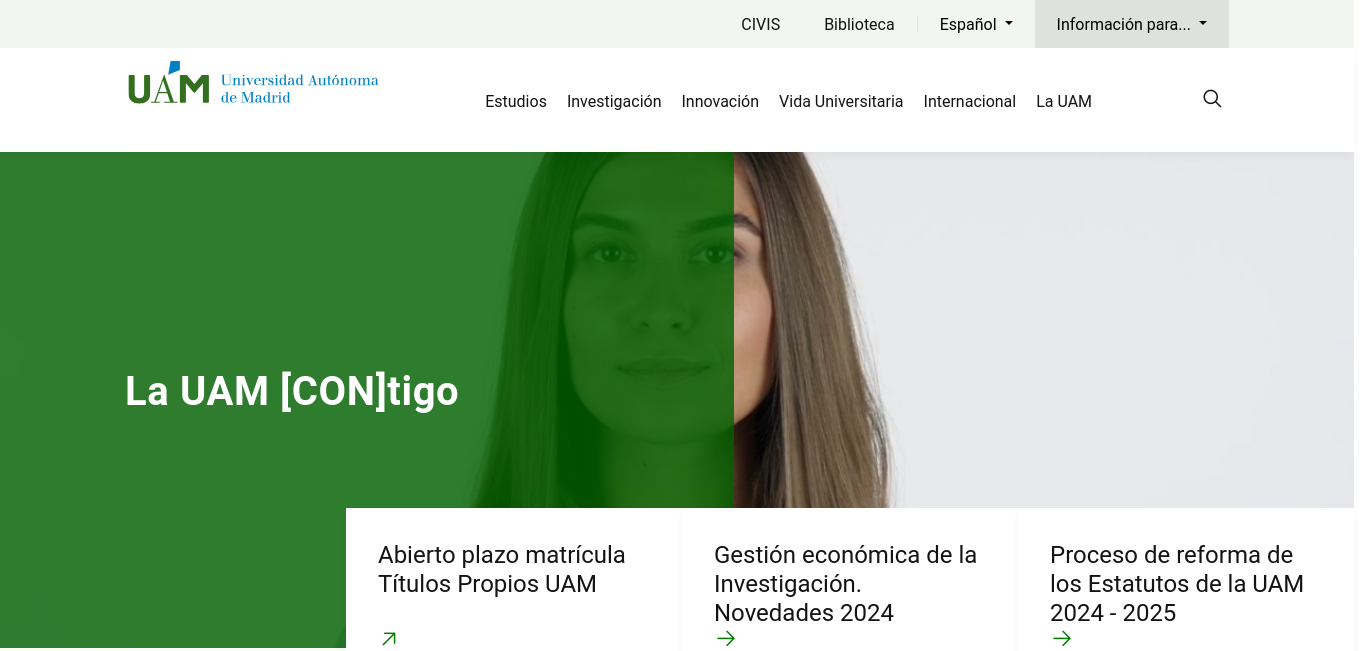Open the search magnifier icon
Viewport: 1366px width, 651px height.
(1212, 99)
